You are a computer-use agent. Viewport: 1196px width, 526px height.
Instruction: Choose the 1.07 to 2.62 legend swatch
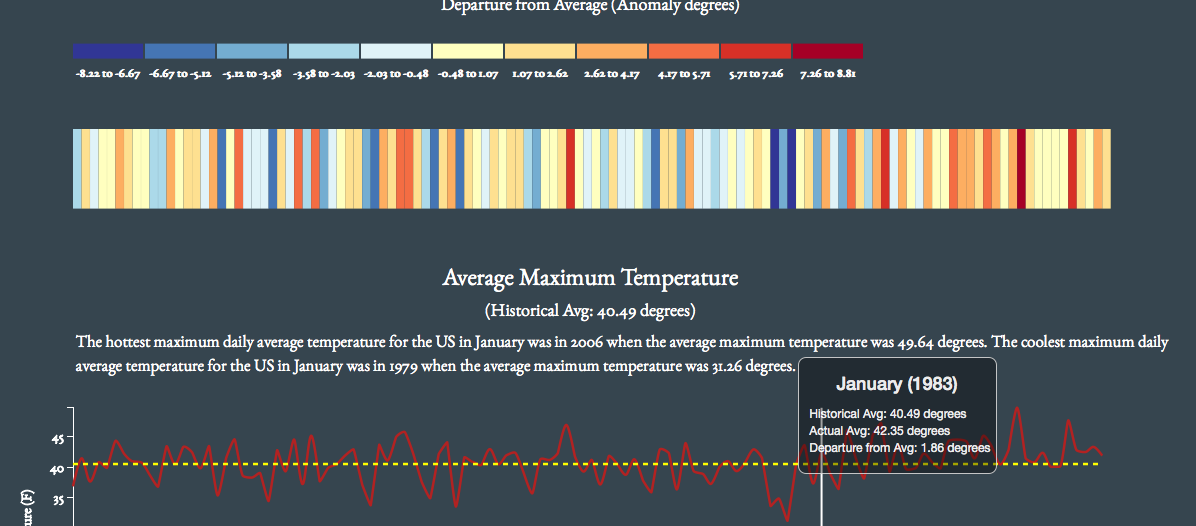click(540, 51)
